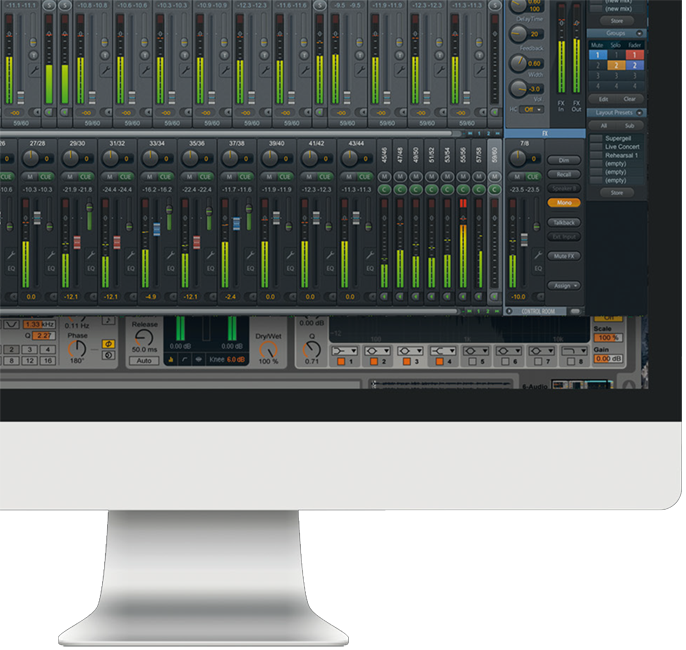Open EQ panel on channel 35/36
This screenshot has width=686, height=650.
point(210,268)
